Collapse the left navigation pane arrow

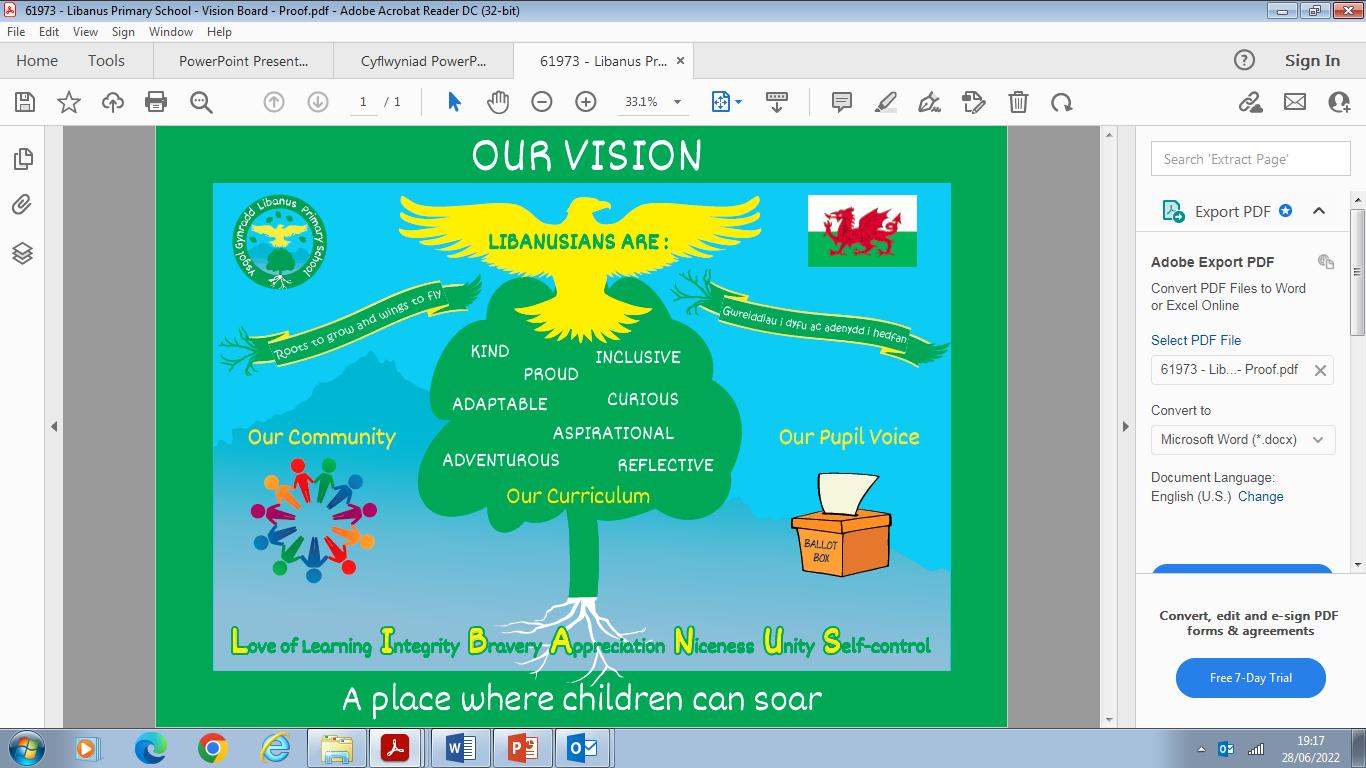tap(54, 426)
